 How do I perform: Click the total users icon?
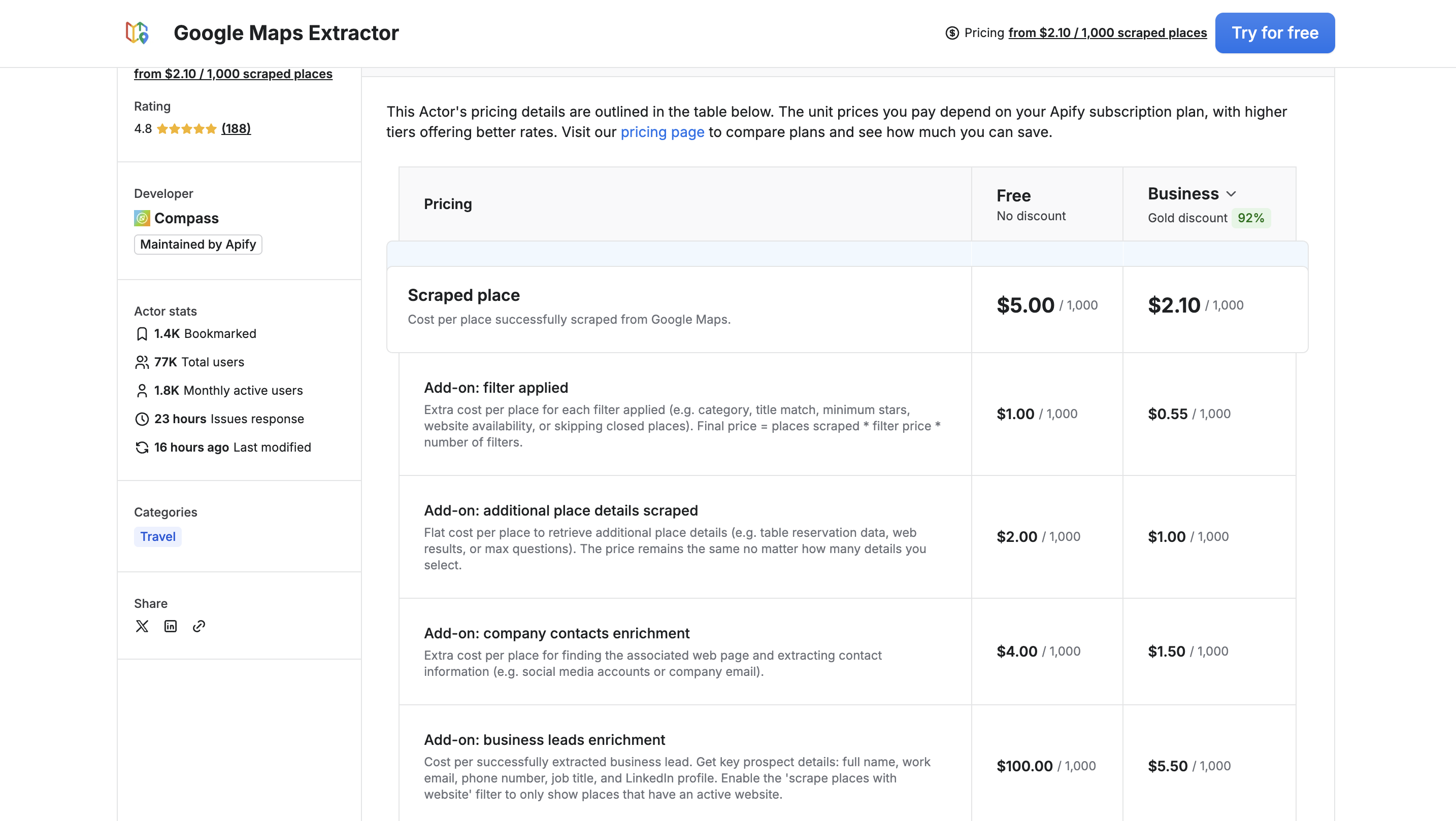point(142,362)
